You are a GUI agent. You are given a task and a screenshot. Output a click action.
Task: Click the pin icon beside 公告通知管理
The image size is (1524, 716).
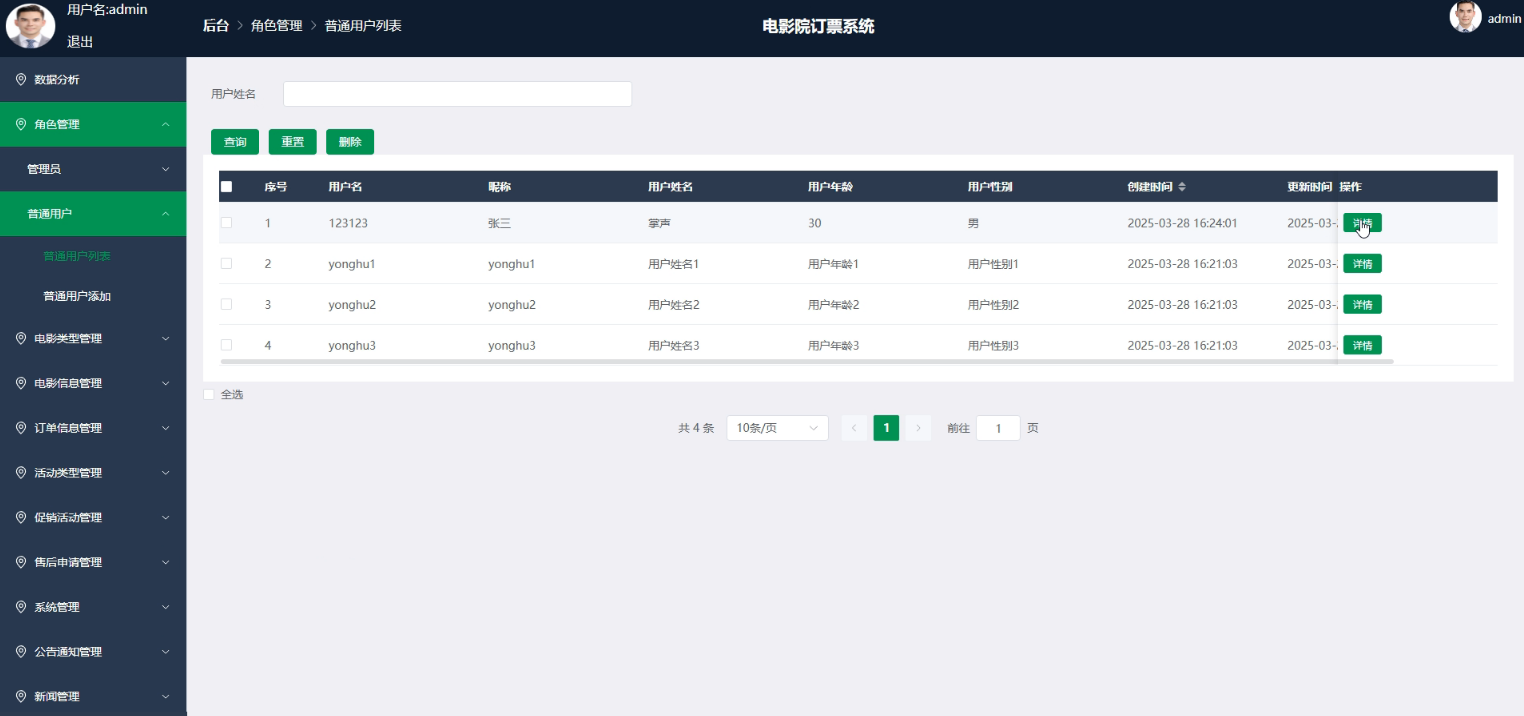[x=21, y=652]
